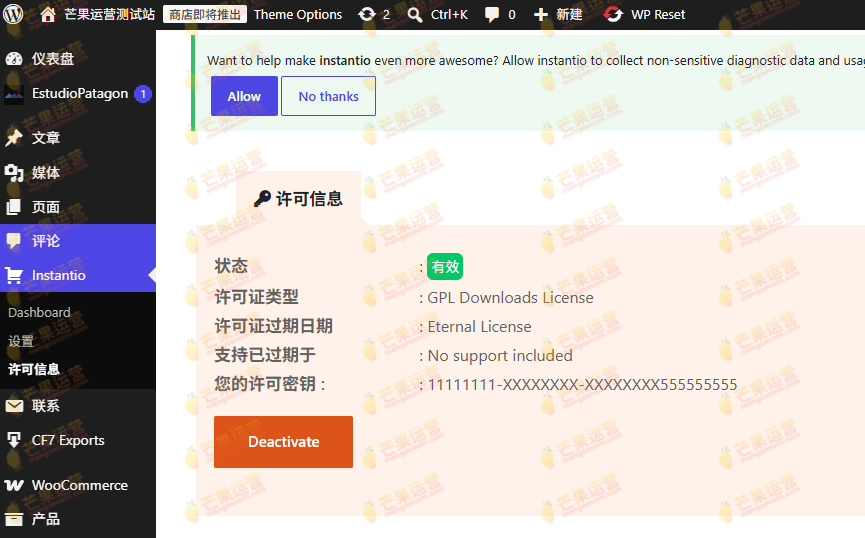Click the 仪表盘 dashboard gauge icon
This screenshot has width=865, height=538.
[x=14, y=58]
